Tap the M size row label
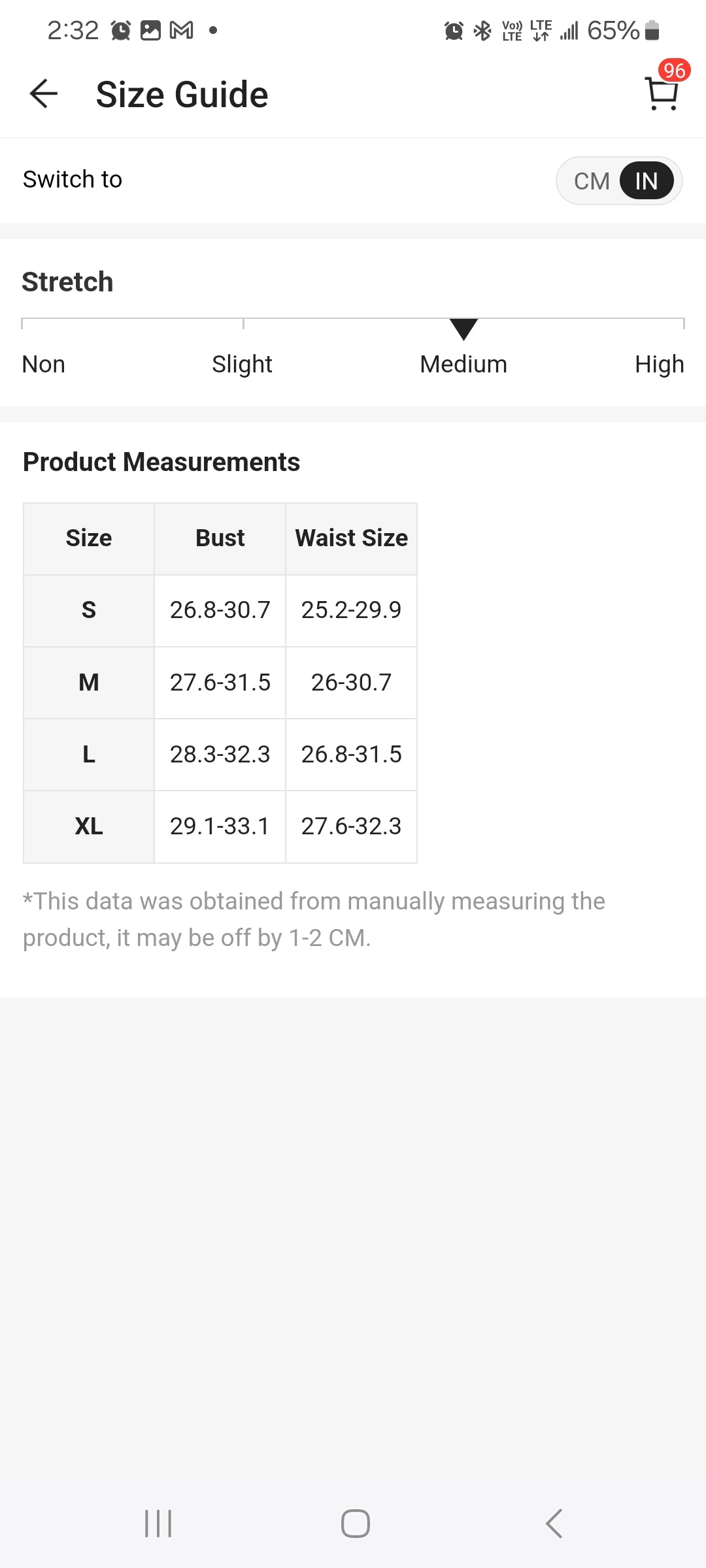 [89, 683]
